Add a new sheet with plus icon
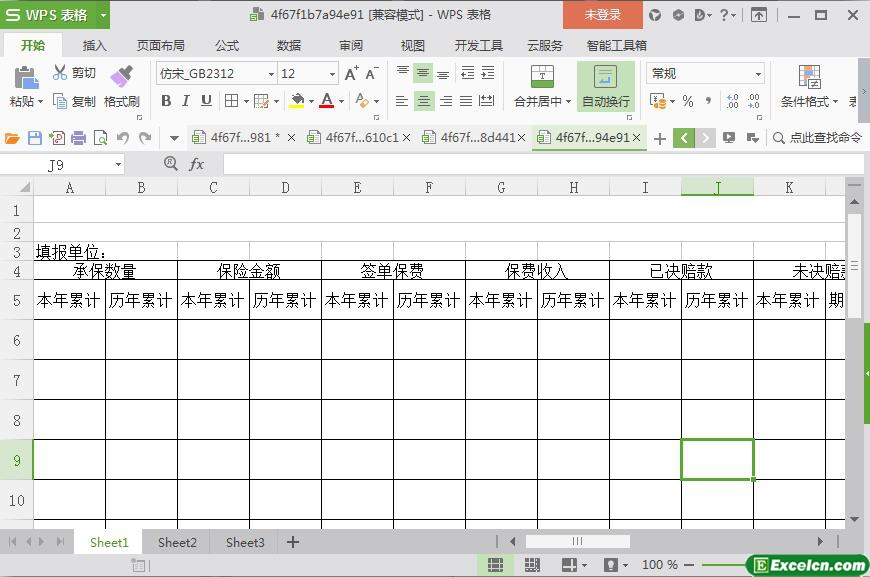 point(293,542)
